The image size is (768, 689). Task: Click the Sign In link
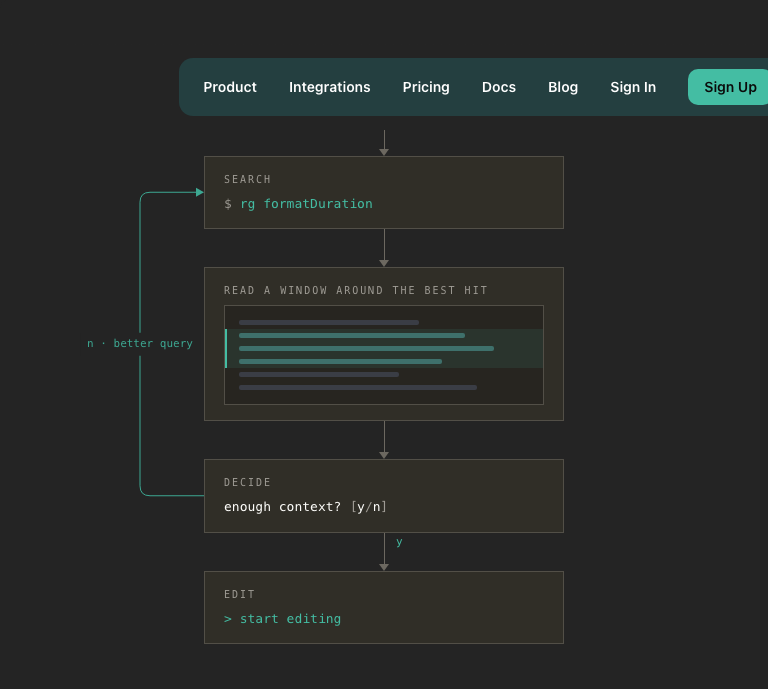click(x=633, y=87)
